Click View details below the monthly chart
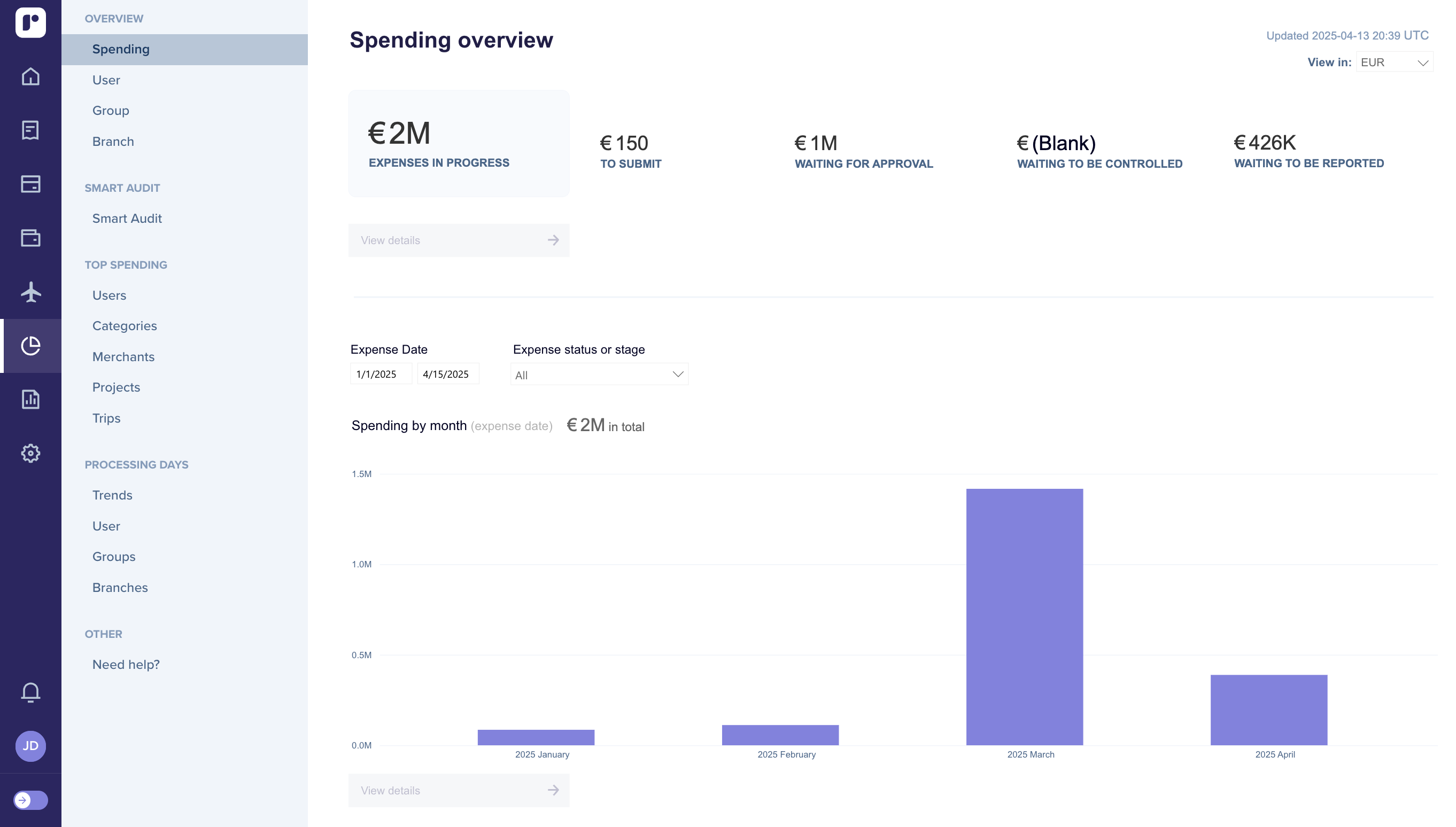This screenshot has width=1456, height=827. [x=459, y=791]
